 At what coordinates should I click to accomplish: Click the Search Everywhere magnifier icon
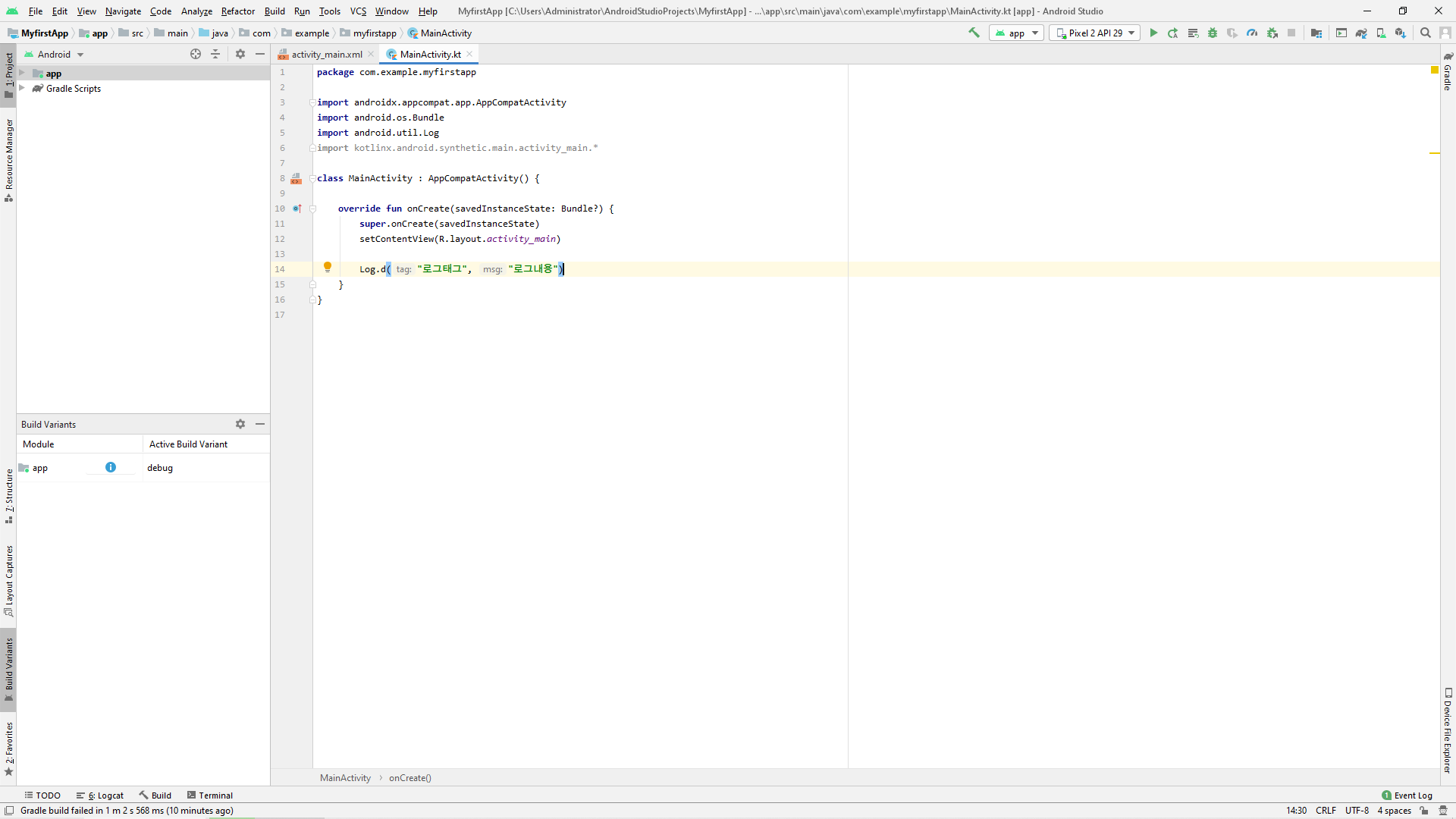(1426, 33)
